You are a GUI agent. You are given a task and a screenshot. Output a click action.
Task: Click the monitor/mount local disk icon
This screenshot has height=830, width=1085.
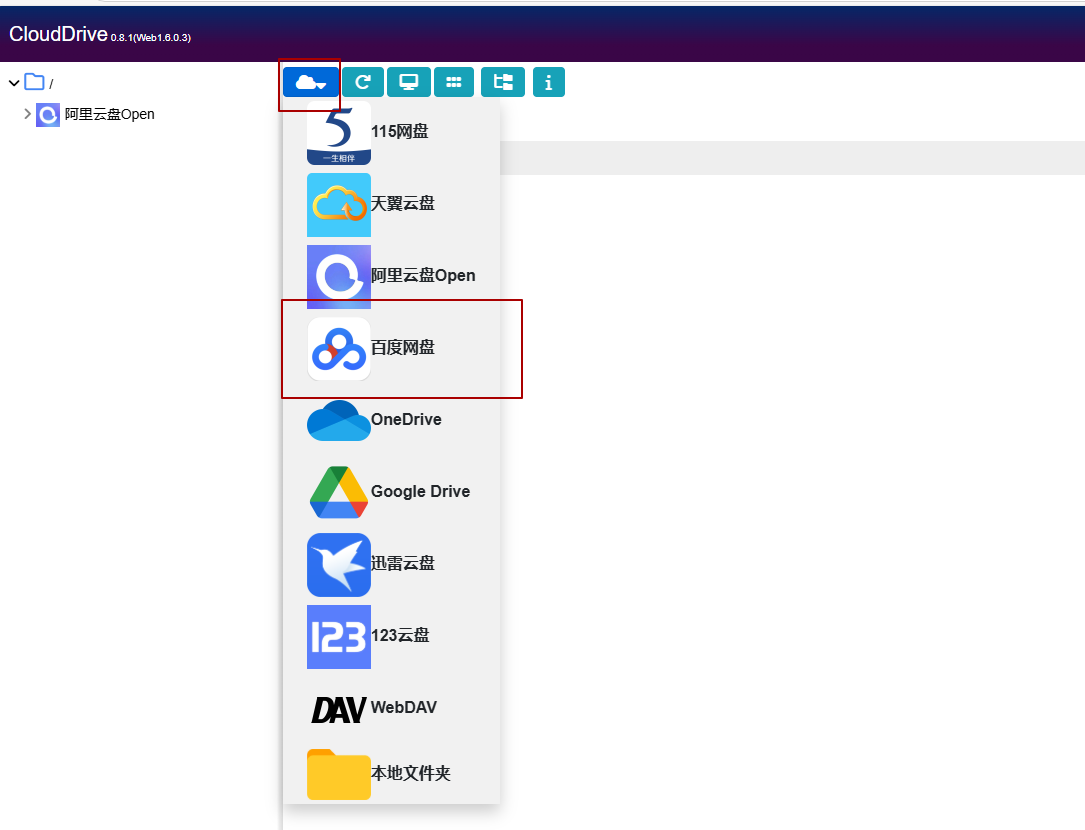(x=409, y=82)
